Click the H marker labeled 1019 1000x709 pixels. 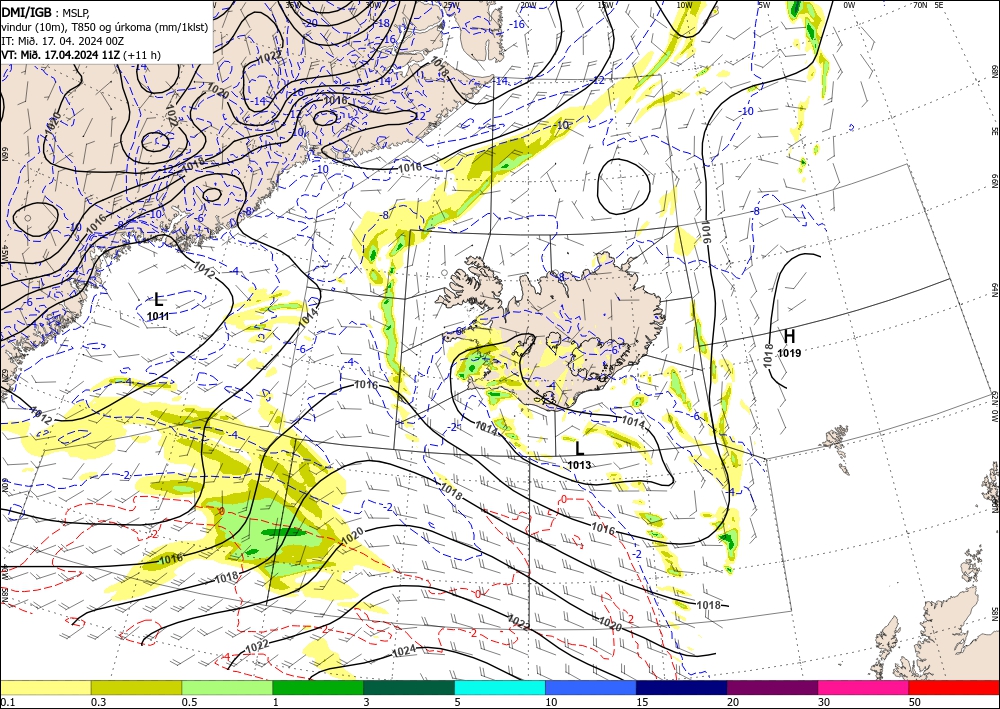(x=790, y=337)
